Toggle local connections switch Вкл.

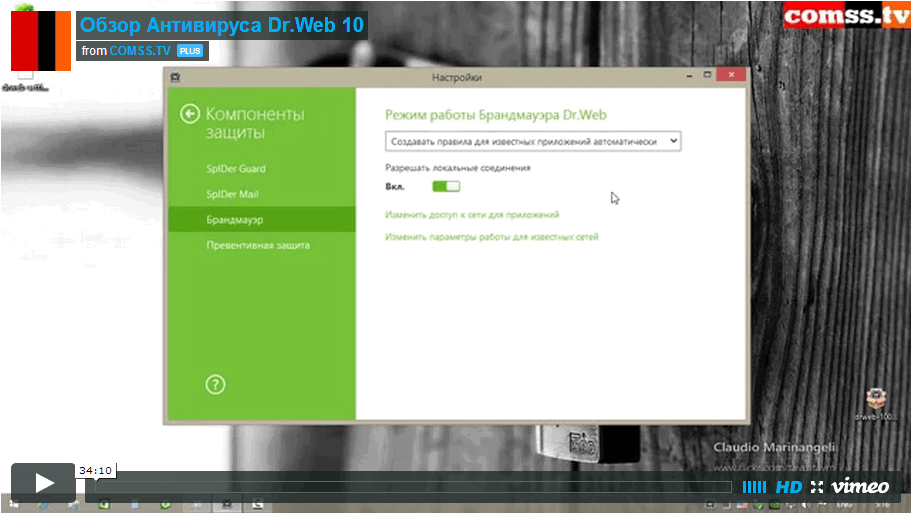(446, 186)
